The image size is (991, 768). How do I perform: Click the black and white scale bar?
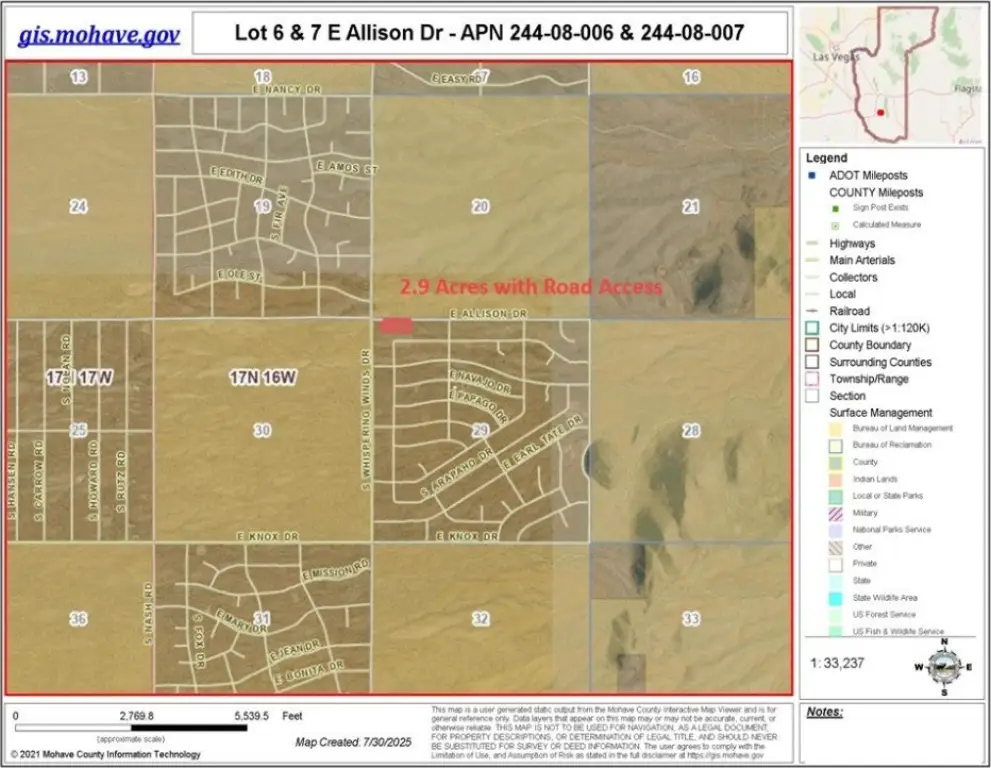133,728
